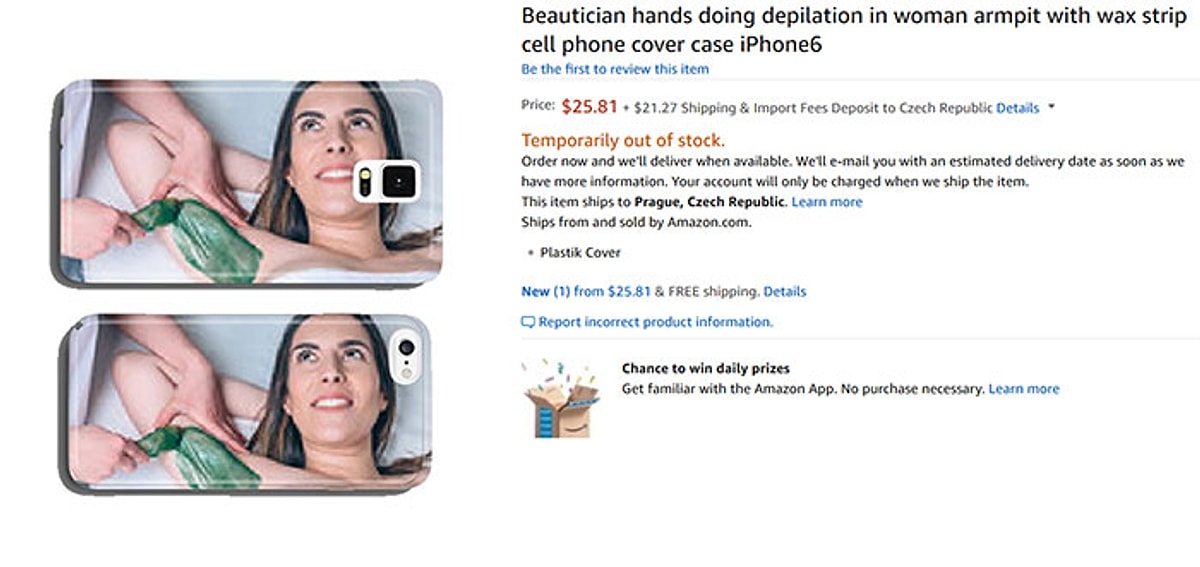Image resolution: width=1200 pixels, height=567 pixels.
Task: Click Learn more next to Prague, Czech Republic
Action: pos(826,202)
